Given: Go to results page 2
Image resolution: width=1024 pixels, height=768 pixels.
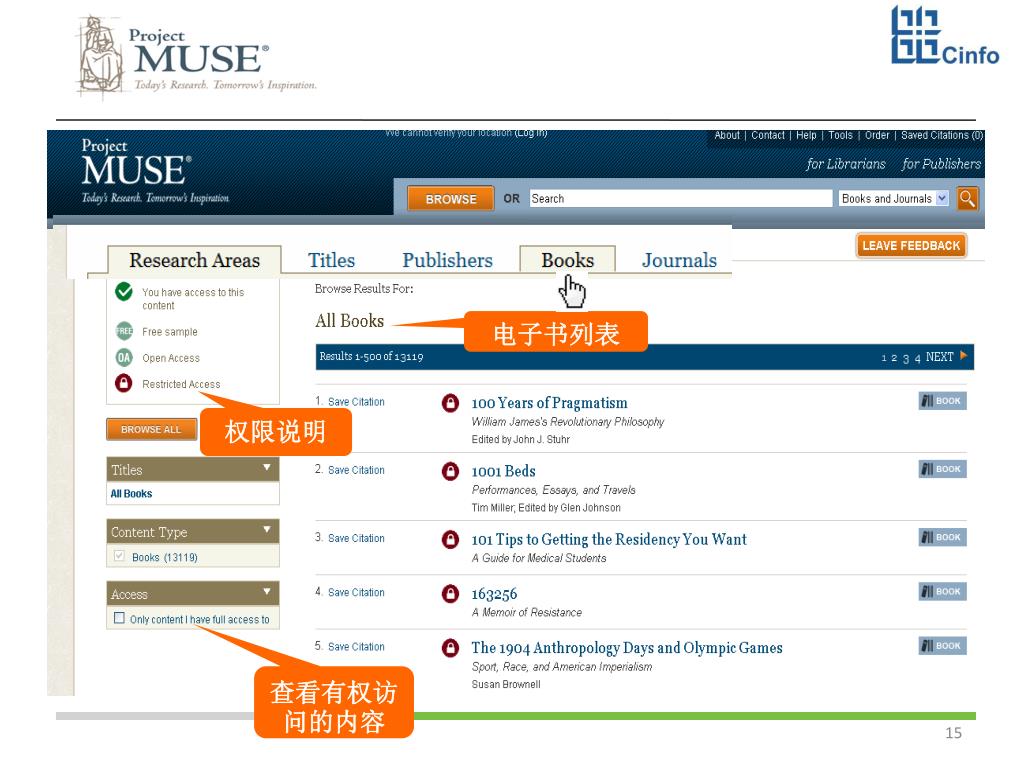Looking at the screenshot, I should [894, 358].
